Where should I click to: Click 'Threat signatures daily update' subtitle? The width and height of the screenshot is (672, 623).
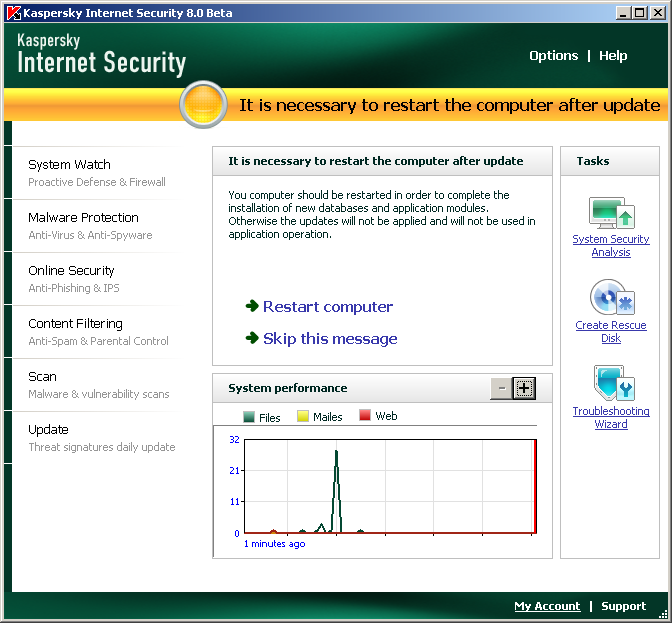click(x=102, y=447)
